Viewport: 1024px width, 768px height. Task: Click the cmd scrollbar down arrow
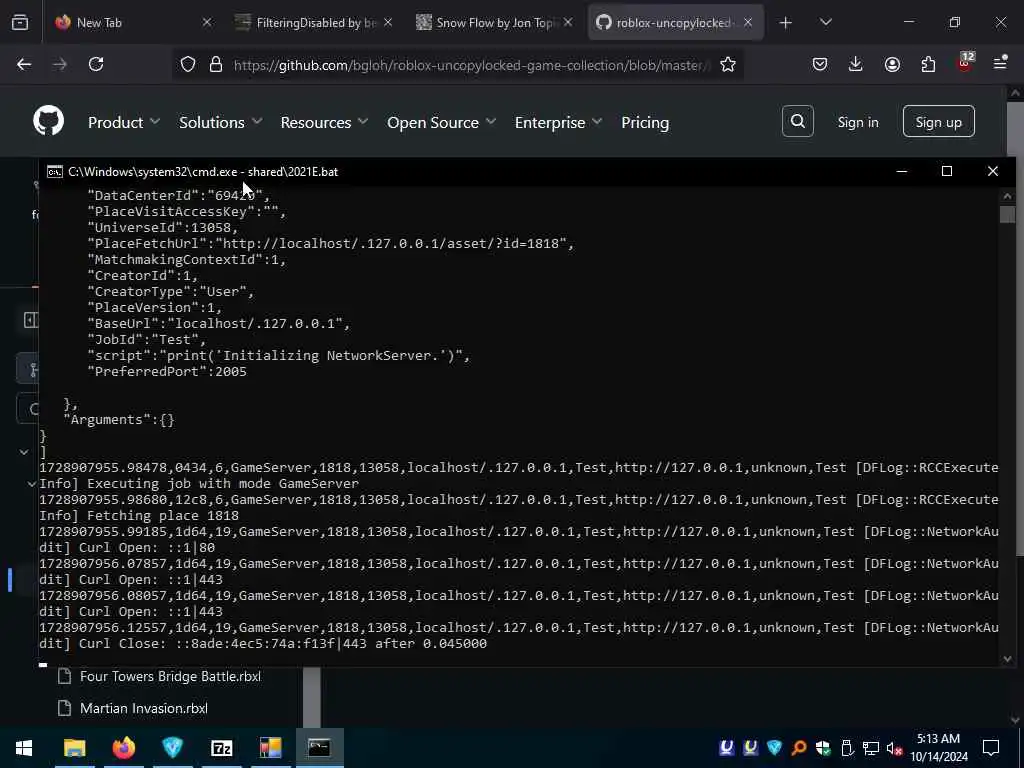coord(1007,659)
